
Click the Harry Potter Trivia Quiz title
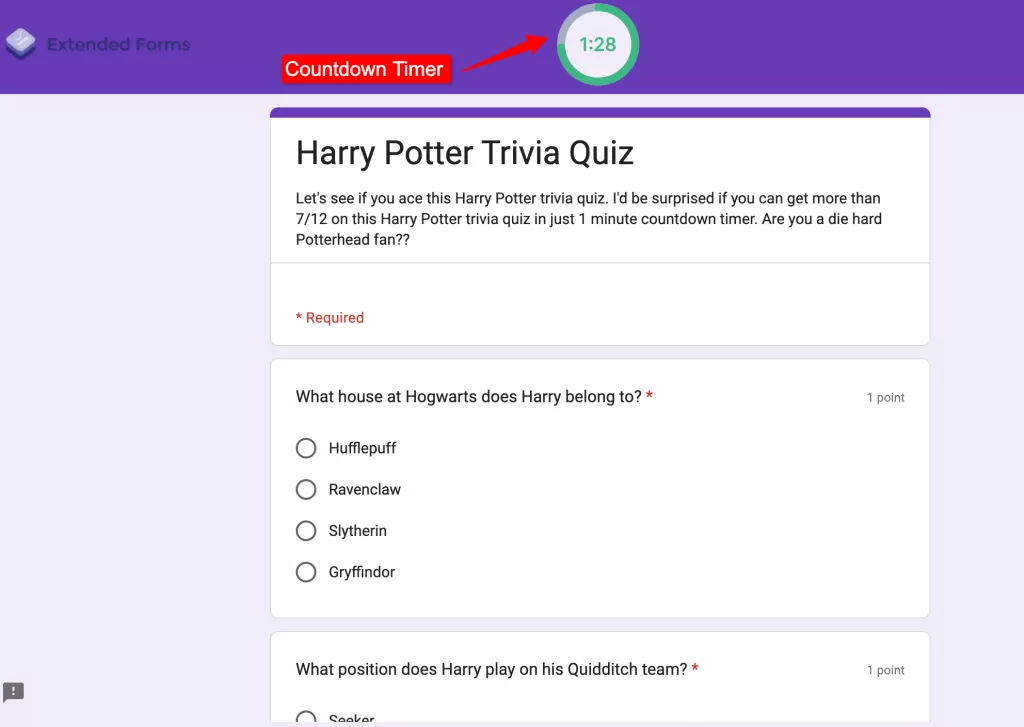point(465,153)
